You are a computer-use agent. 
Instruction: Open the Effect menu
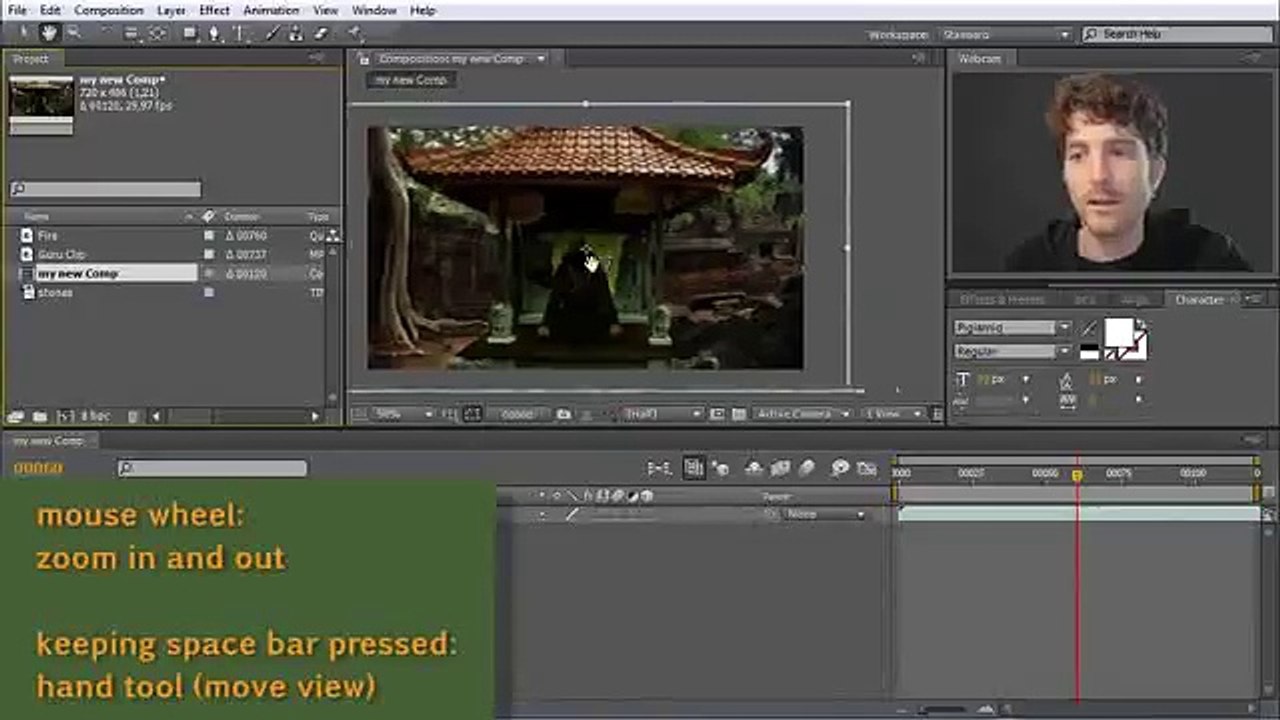214,10
